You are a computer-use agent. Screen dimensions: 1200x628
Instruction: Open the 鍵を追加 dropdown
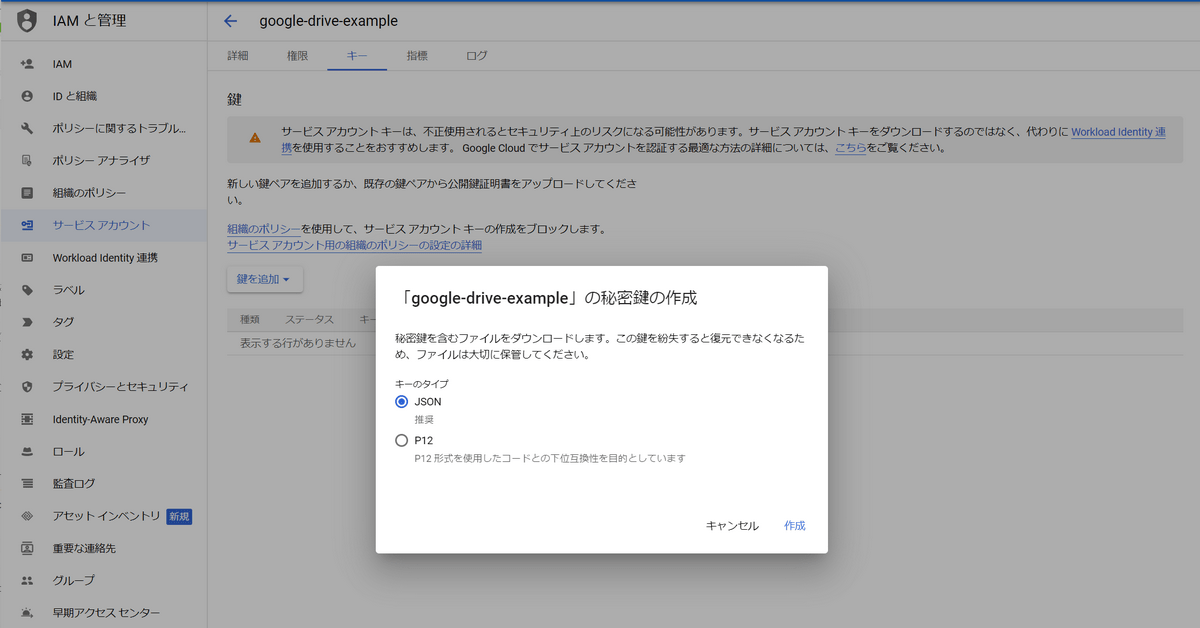(264, 280)
